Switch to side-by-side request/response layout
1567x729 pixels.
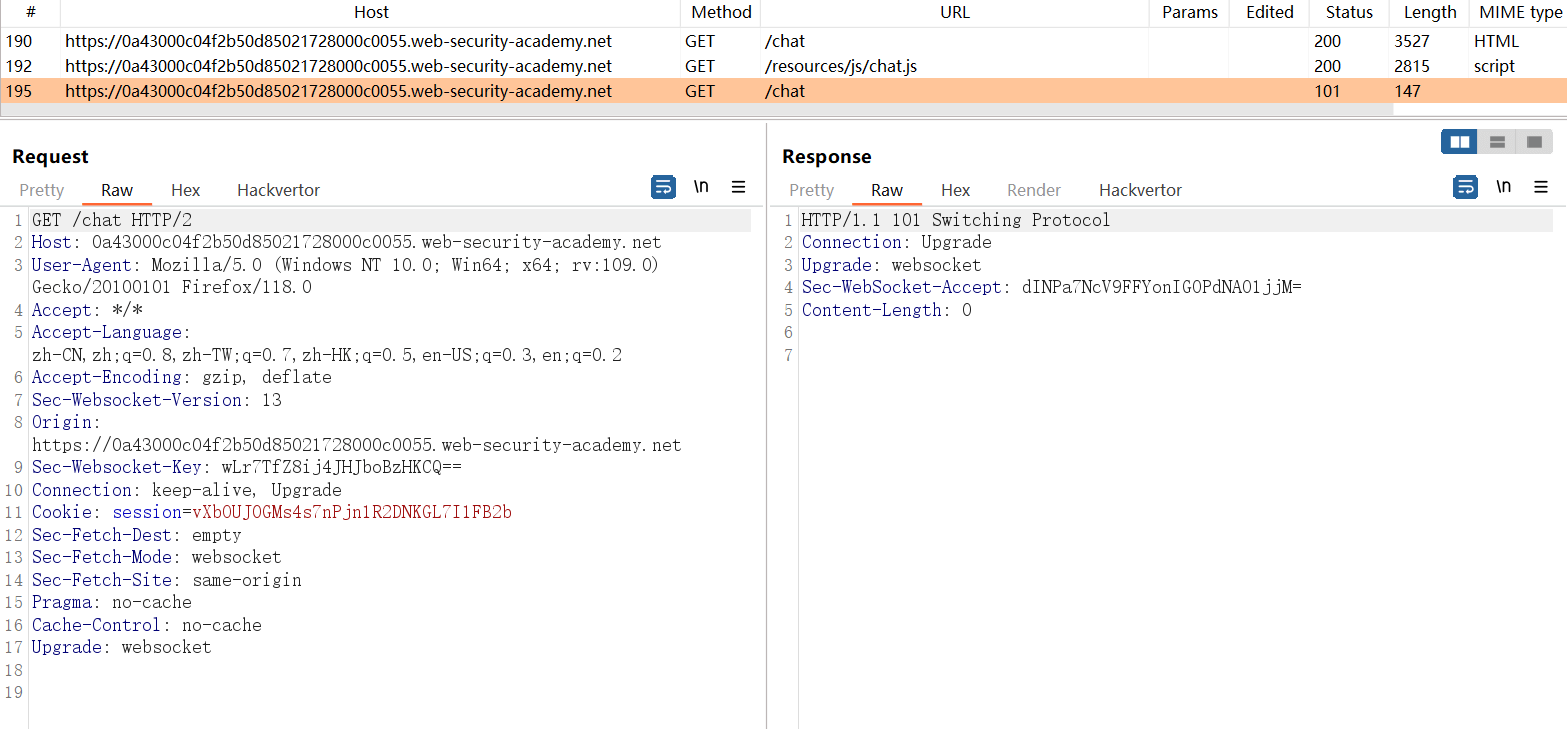click(1459, 142)
